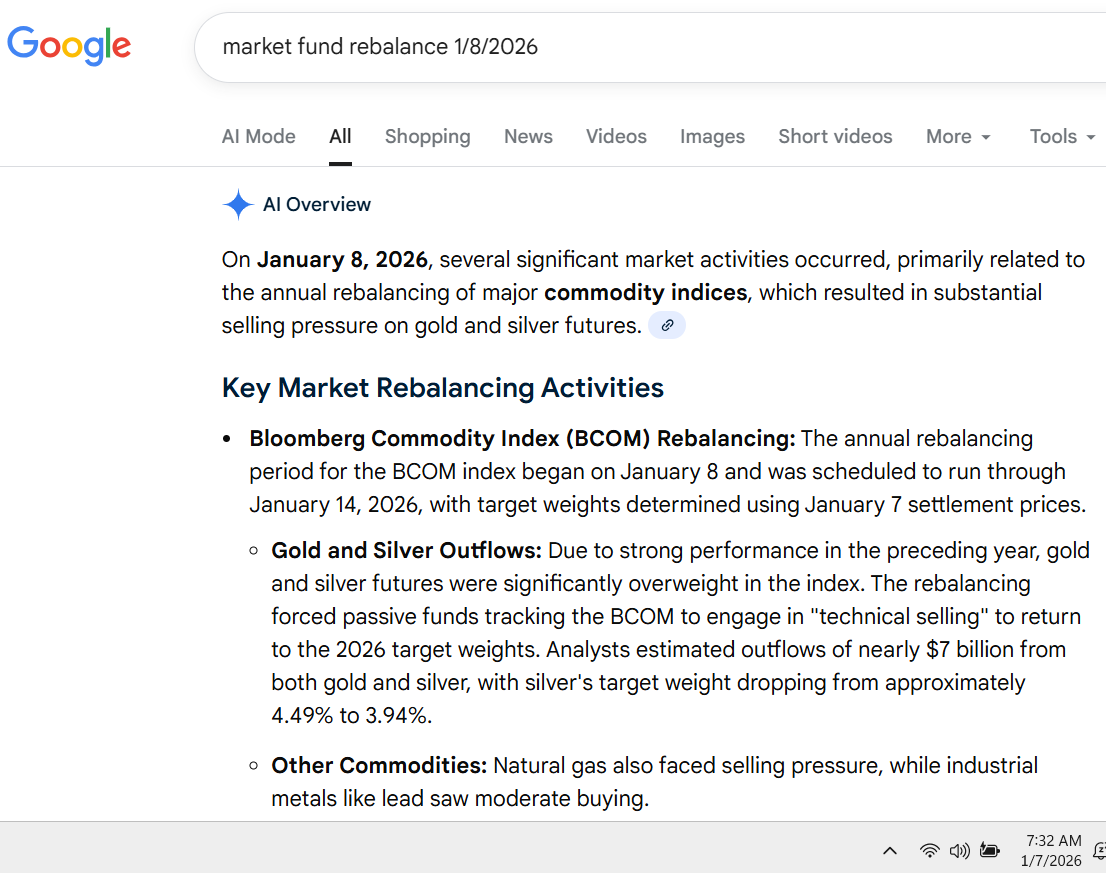Go to the Shopping tab
The width and height of the screenshot is (1106, 873).
(427, 137)
